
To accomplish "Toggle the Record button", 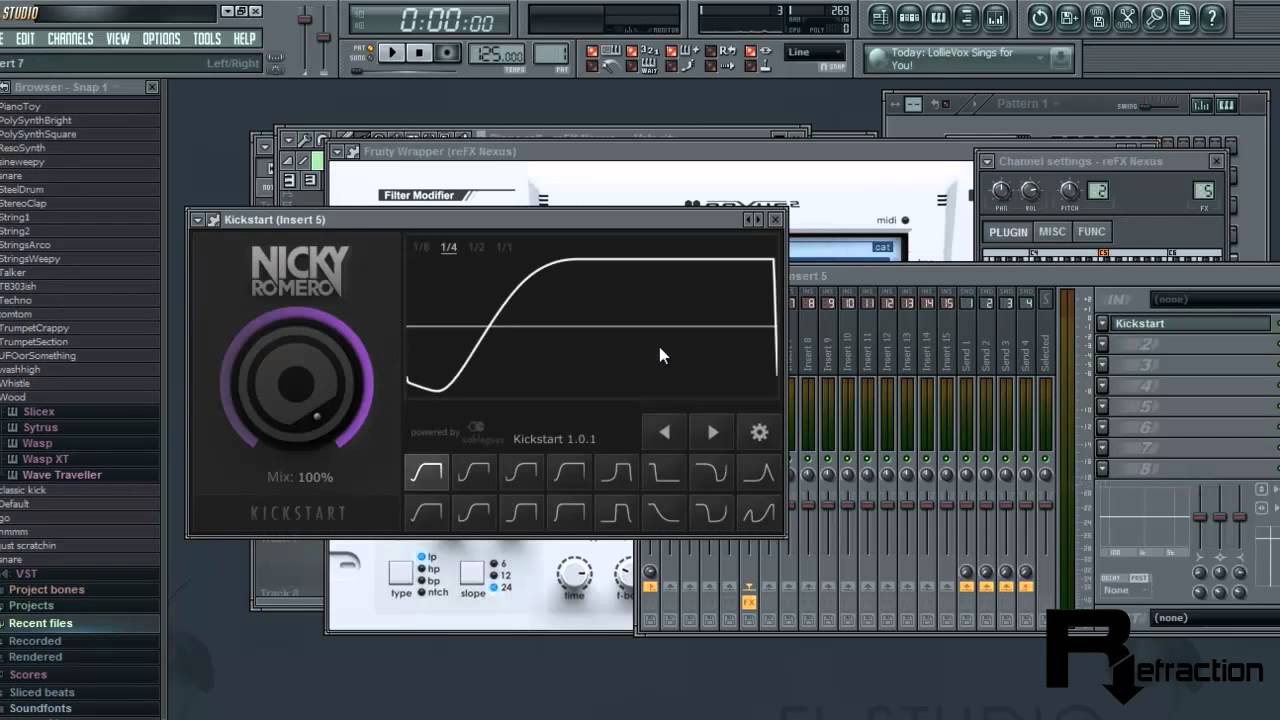I will [448, 53].
